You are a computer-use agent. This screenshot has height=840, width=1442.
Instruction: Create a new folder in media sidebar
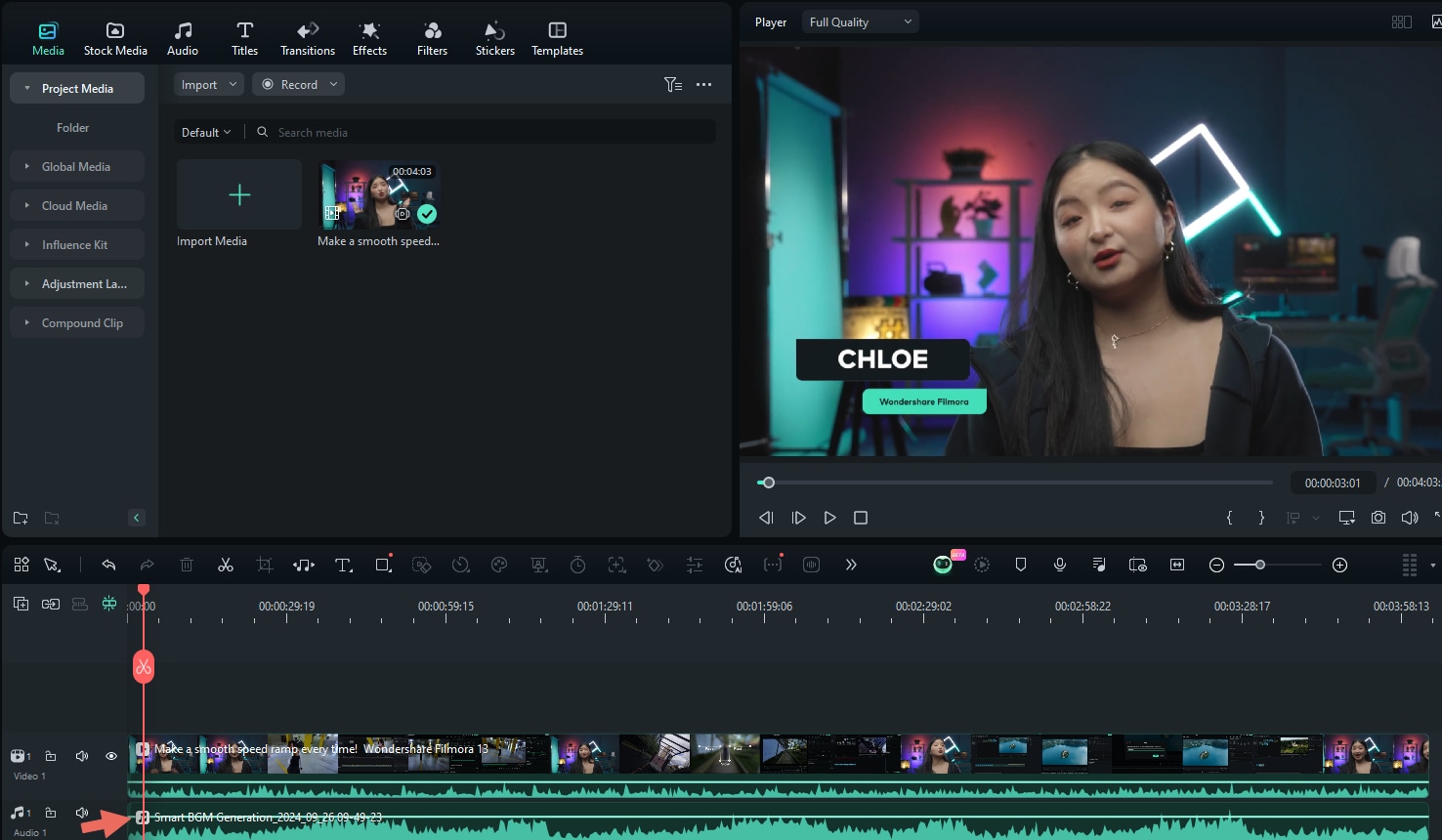coord(21,518)
